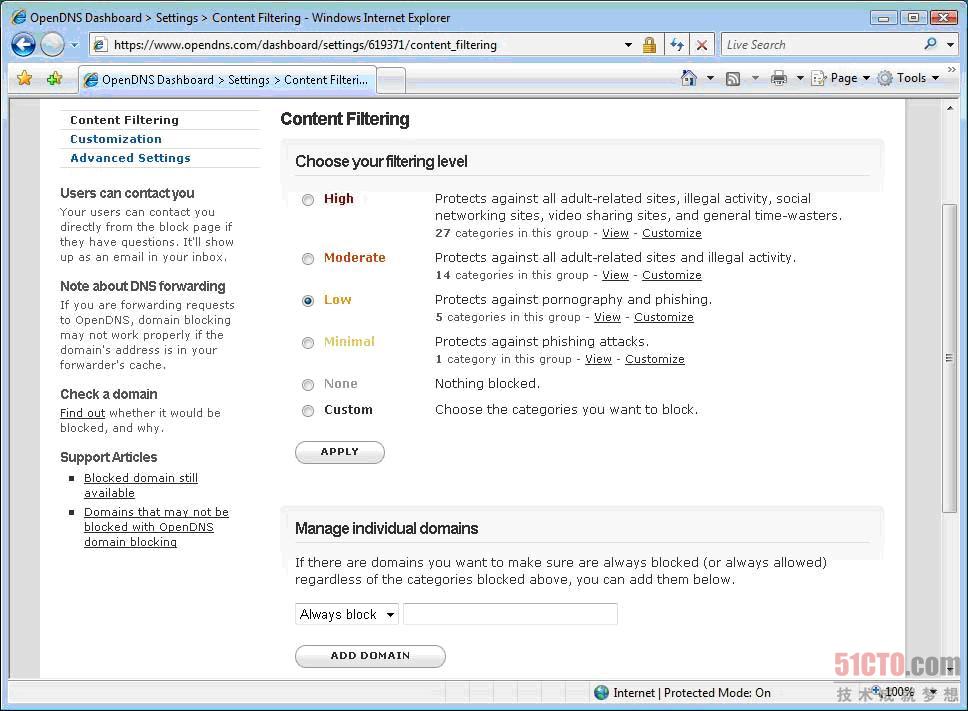Viewport: 968px width, 711px height.
Task: Select the Low filtering level
Action: coord(307,301)
